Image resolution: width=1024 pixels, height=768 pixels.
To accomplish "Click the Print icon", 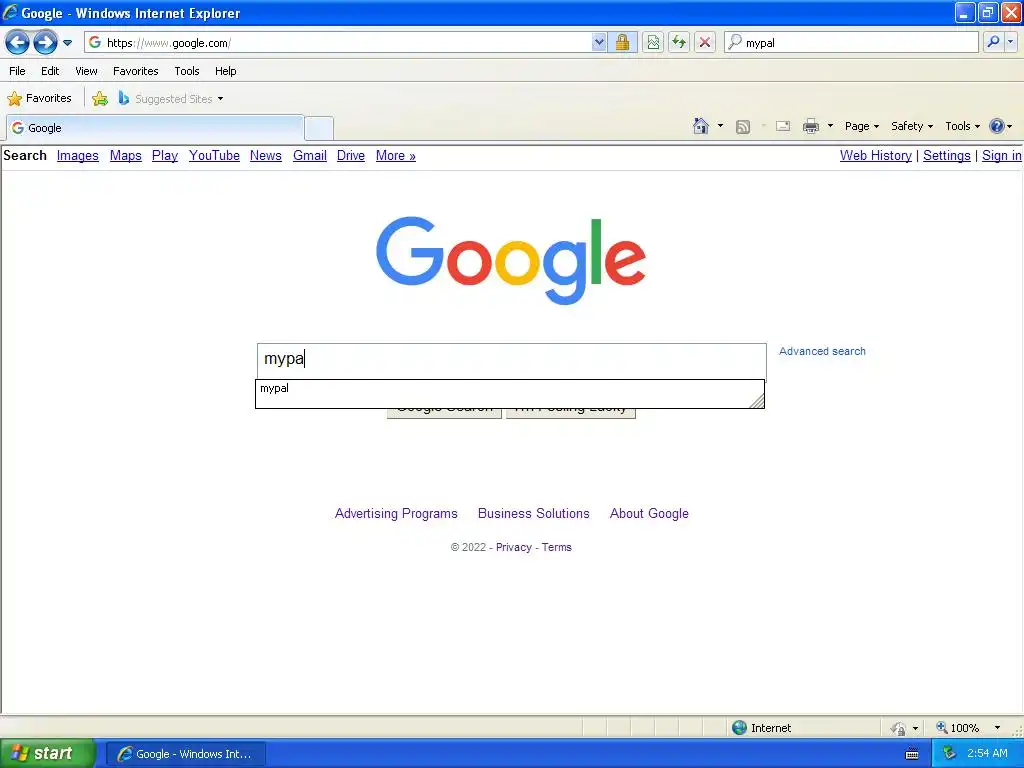I will (x=811, y=126).
